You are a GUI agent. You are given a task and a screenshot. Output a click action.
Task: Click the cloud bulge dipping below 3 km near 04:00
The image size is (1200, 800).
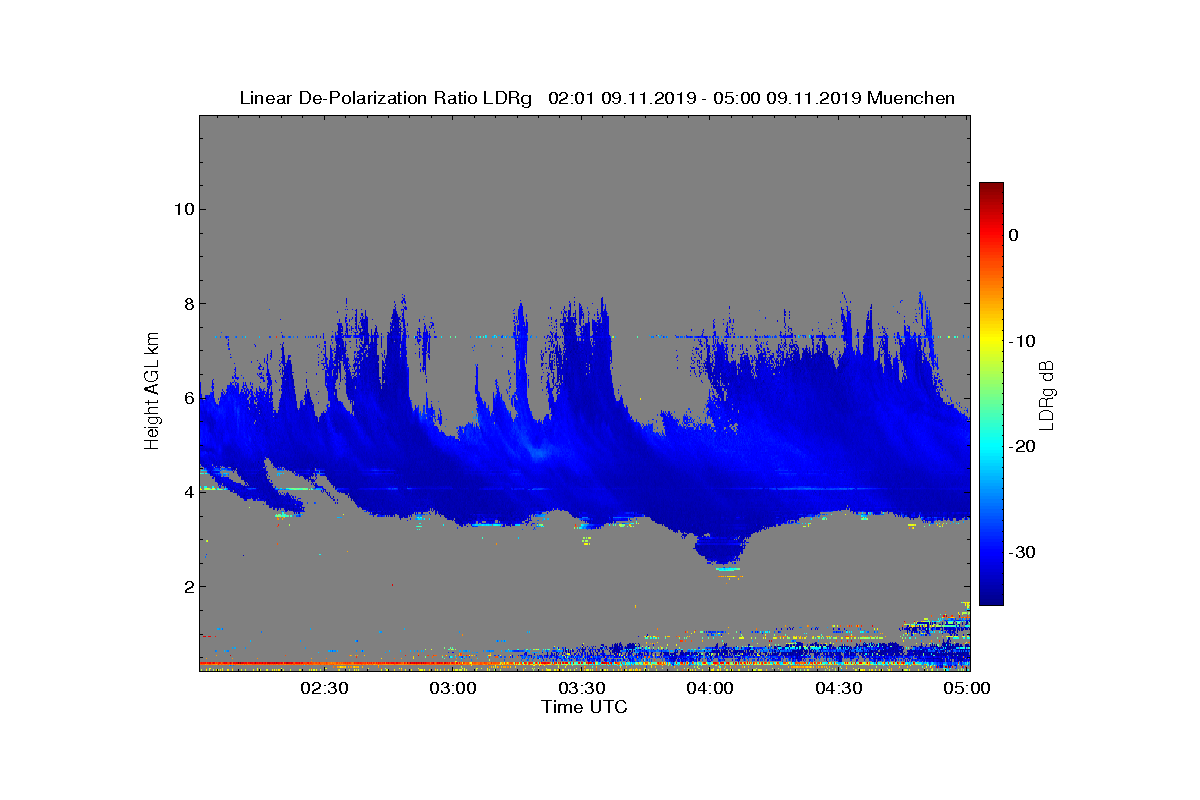[x=723, y=548]
